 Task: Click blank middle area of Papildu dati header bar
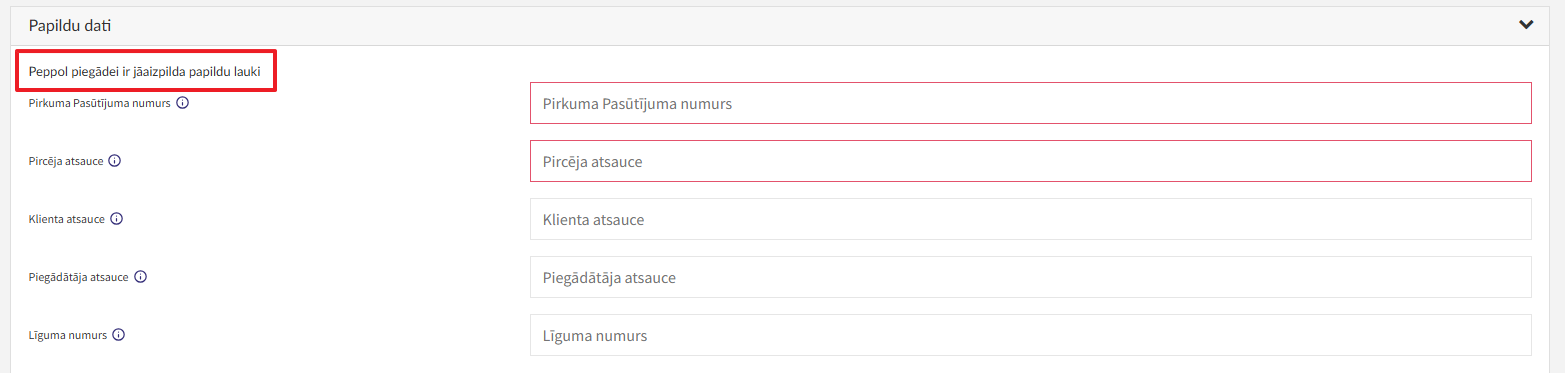pyautogui.click(x=782, y=25)
